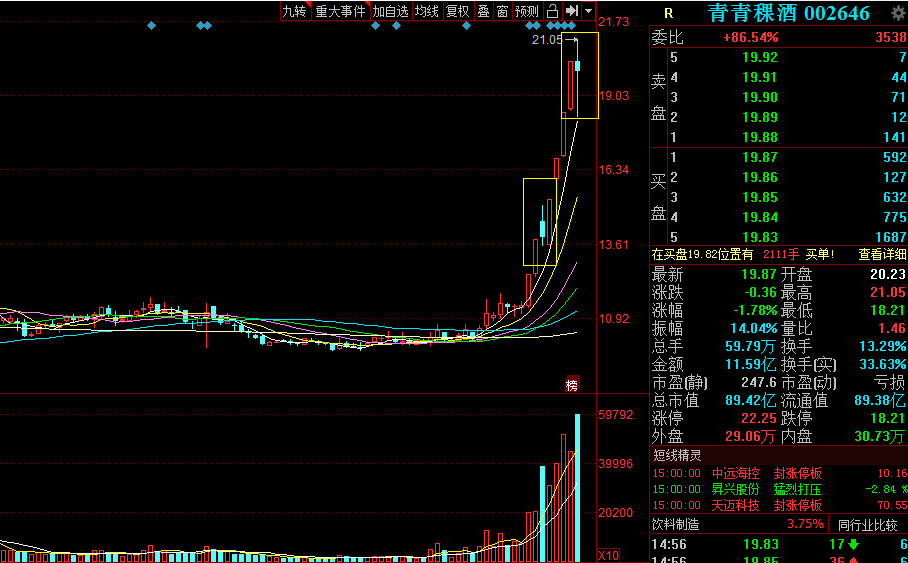Click the 开盘 value 20.23
This screenshot has height=563, width=908.
888,275
